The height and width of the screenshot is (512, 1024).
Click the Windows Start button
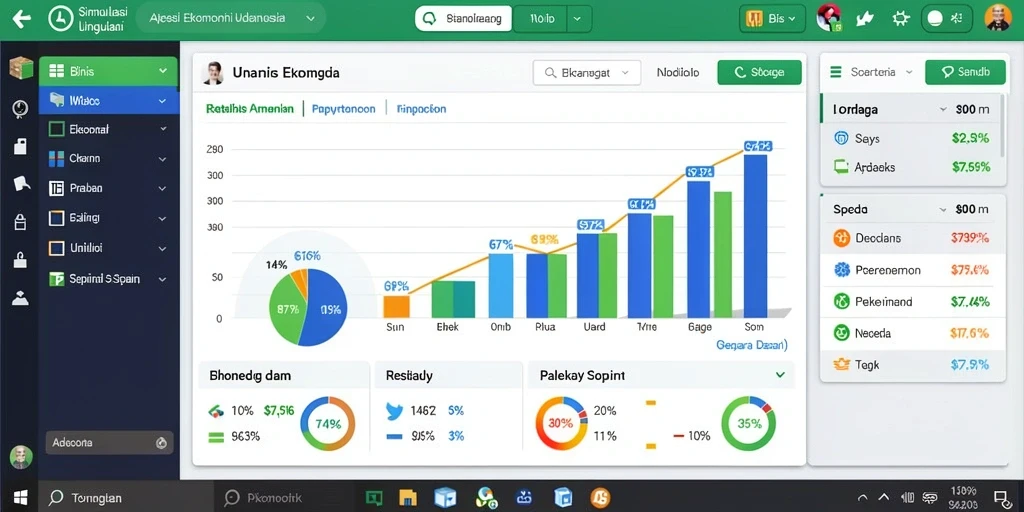point(20,498)
